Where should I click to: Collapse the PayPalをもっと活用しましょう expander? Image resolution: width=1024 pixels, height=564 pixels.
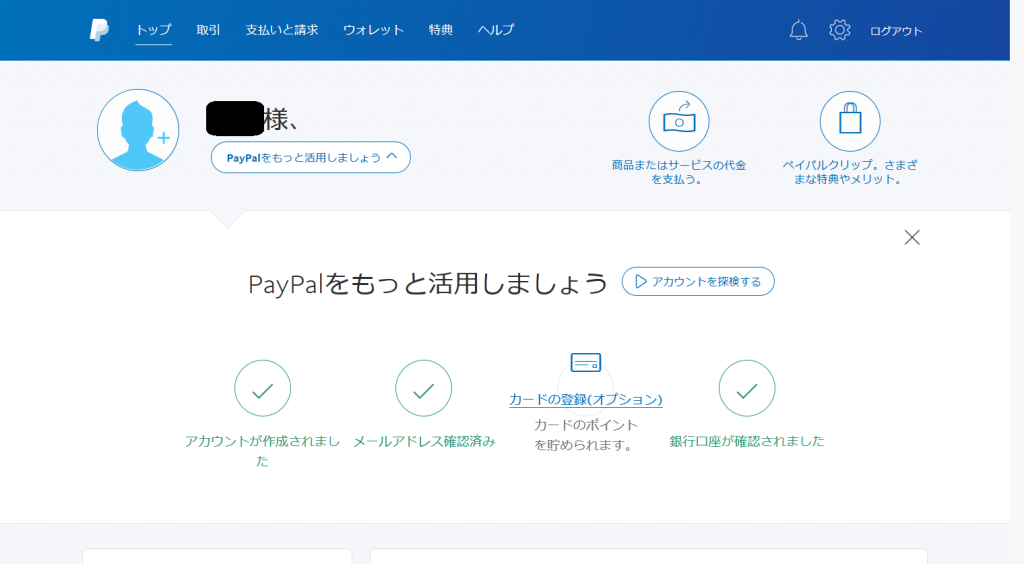[310, 157]
